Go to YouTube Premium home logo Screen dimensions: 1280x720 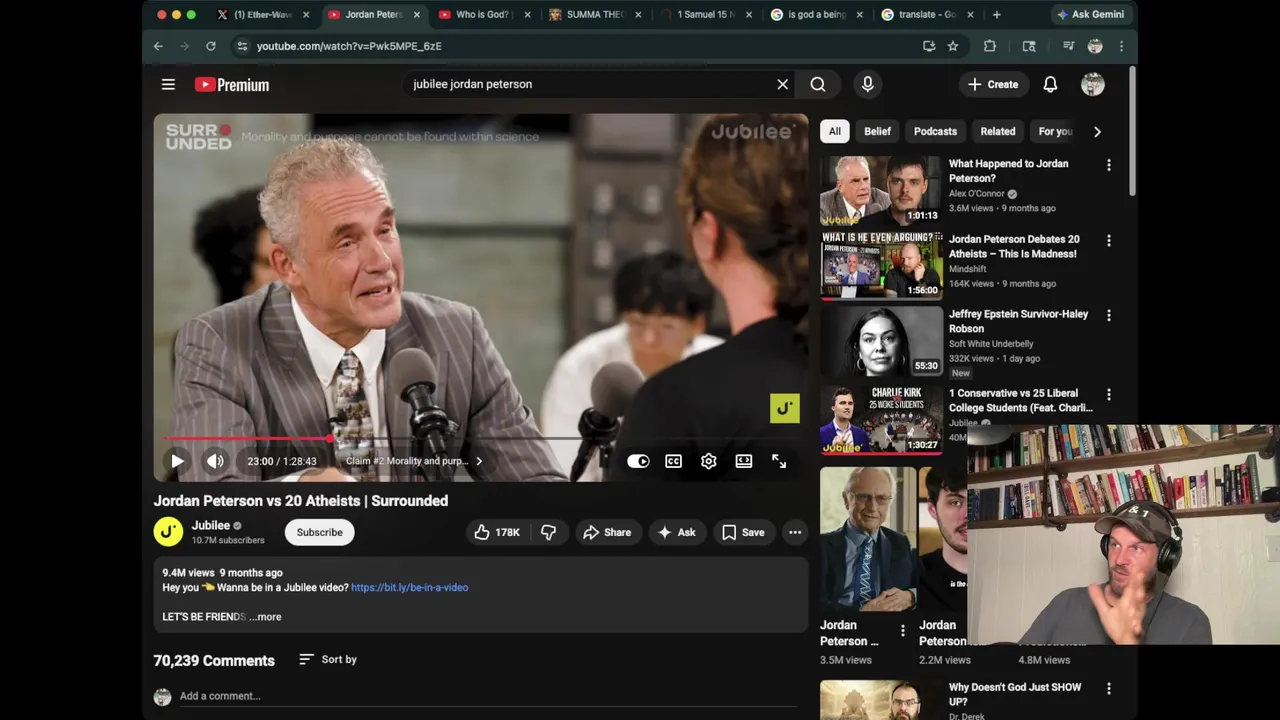[232, 85]
